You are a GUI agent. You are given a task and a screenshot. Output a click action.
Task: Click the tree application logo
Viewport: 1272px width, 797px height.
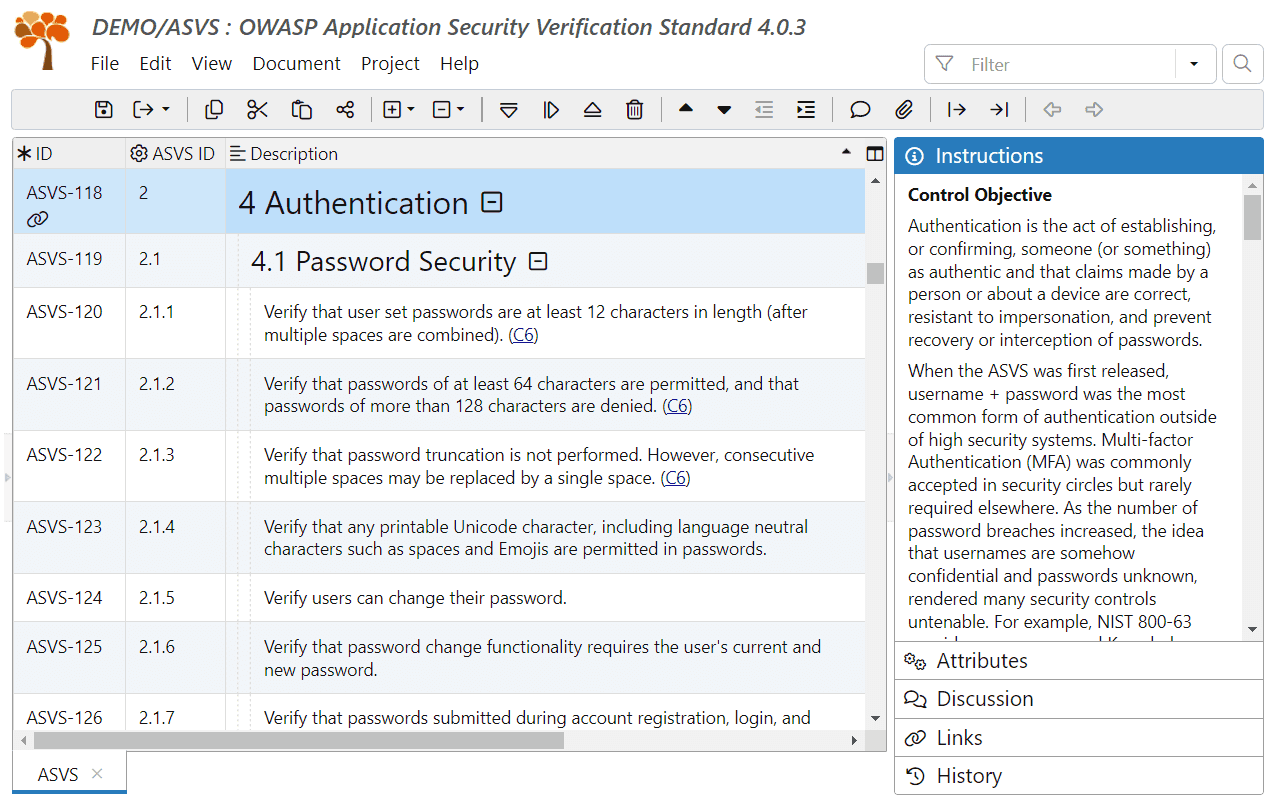(x=43, y=40)
